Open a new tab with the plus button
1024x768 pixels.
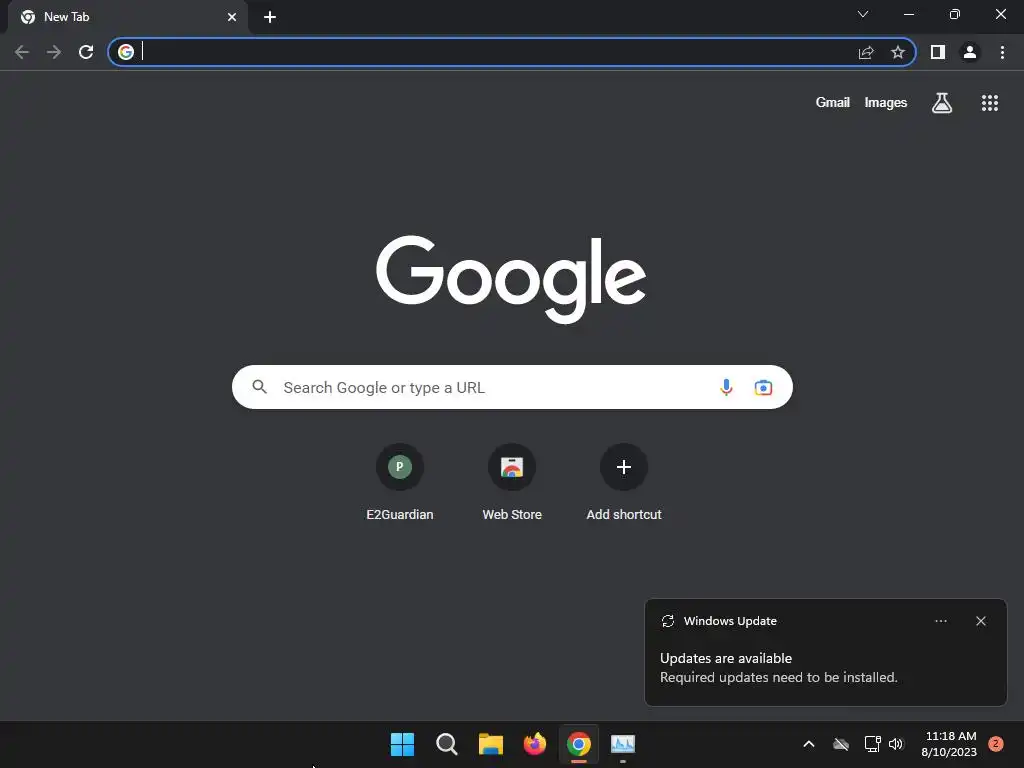tap(270, 17)
